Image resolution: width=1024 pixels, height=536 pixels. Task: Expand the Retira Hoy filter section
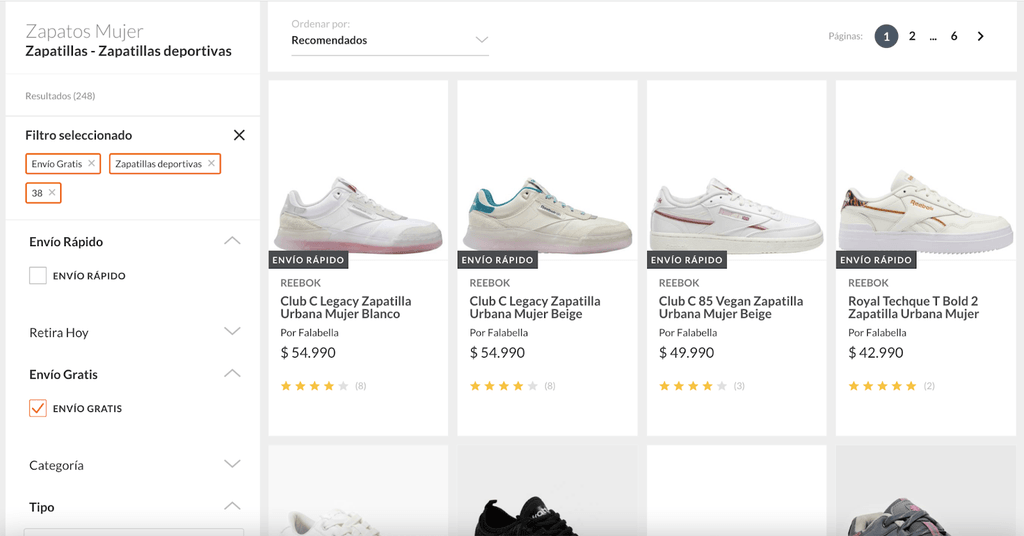[x=232, y=332]
